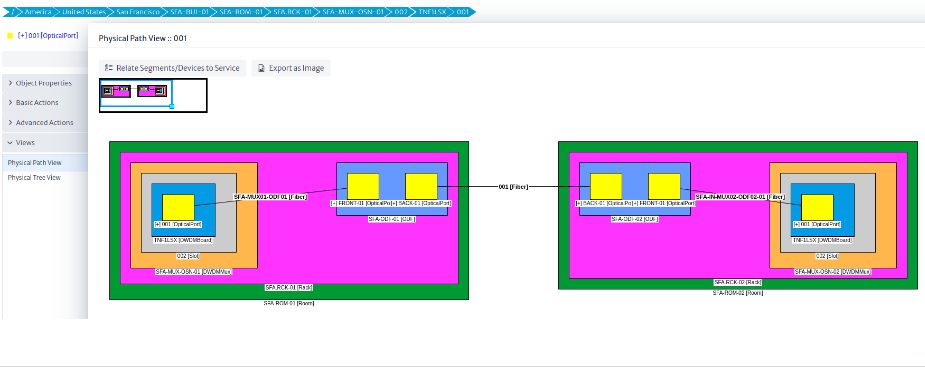The height and width of the screenshot is (391, 925).
Task: Open the root slash breadcrumb
Action: coord(12,12)
